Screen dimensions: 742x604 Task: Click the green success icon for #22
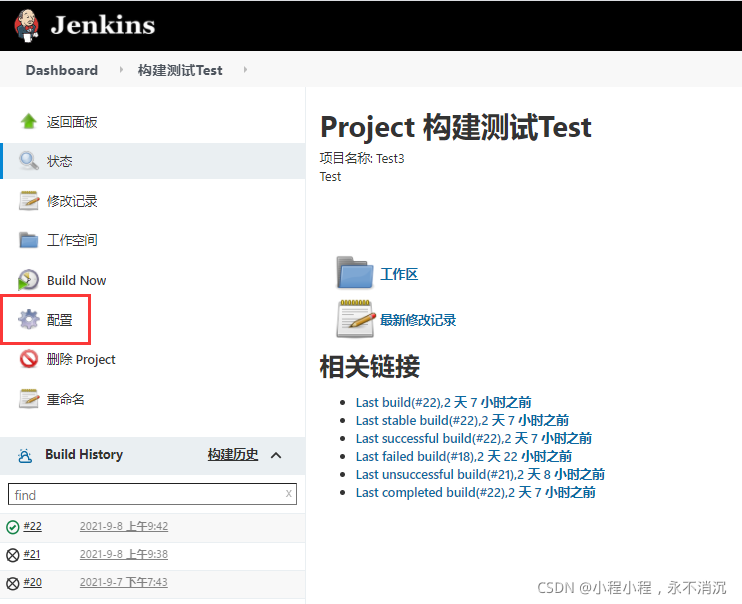point(13,527)
